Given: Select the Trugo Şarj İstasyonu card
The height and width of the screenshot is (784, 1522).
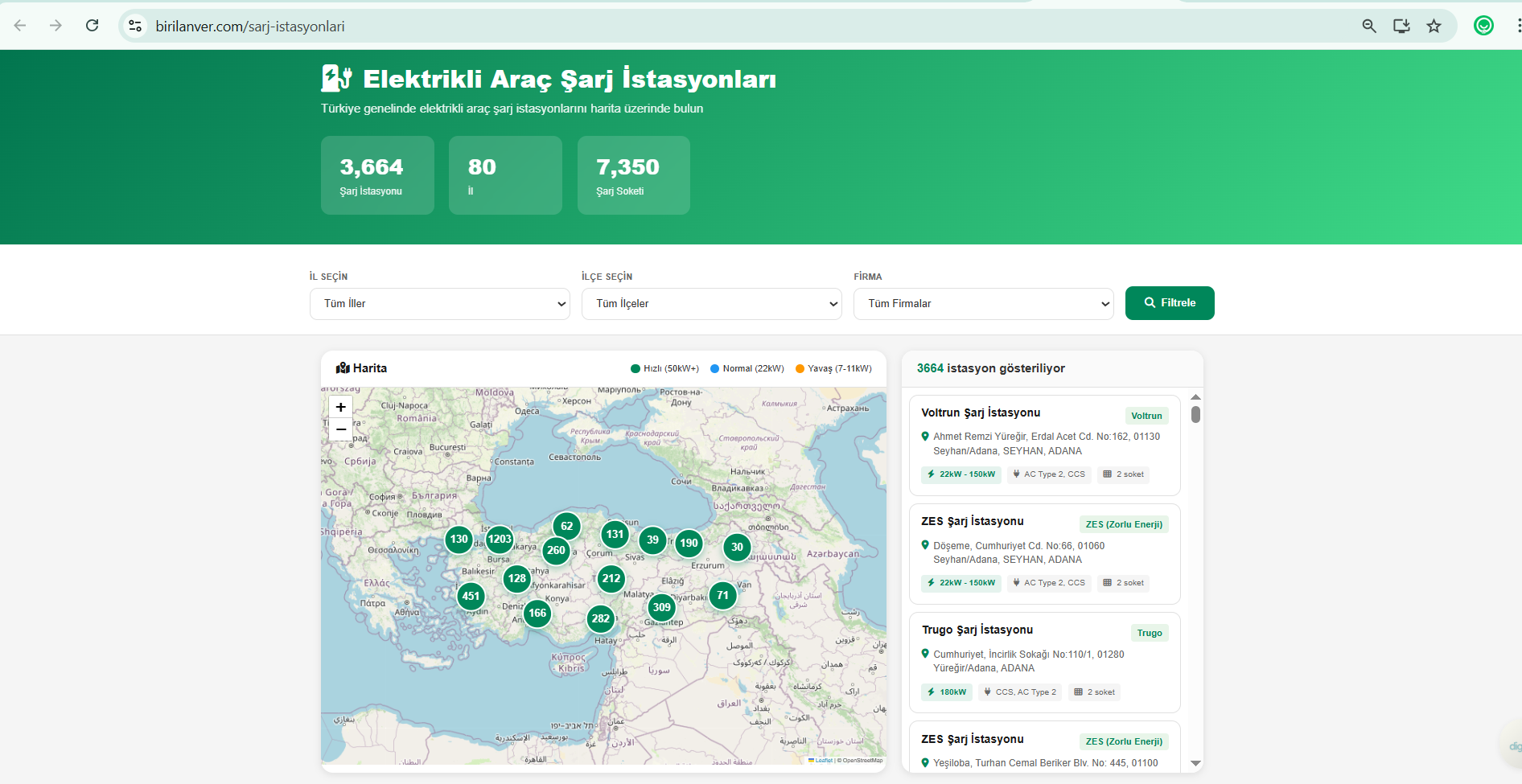Looking at the screenshot, I should click(x=1044, y=662).
